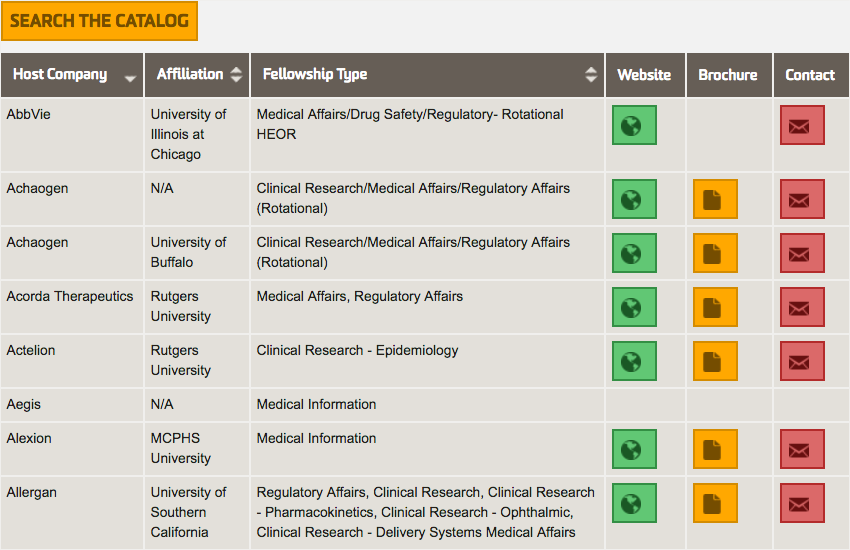Select the Actelion company name

31,350
